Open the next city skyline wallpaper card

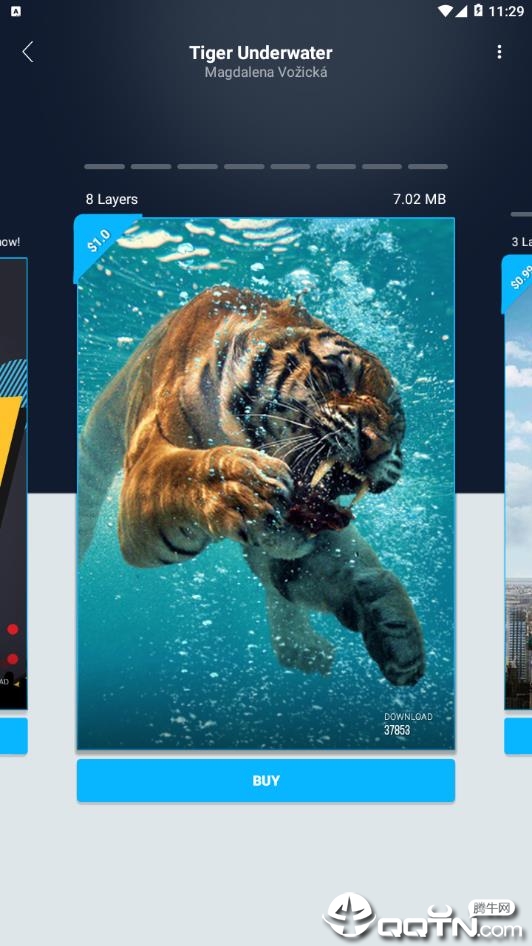[518, 483]
